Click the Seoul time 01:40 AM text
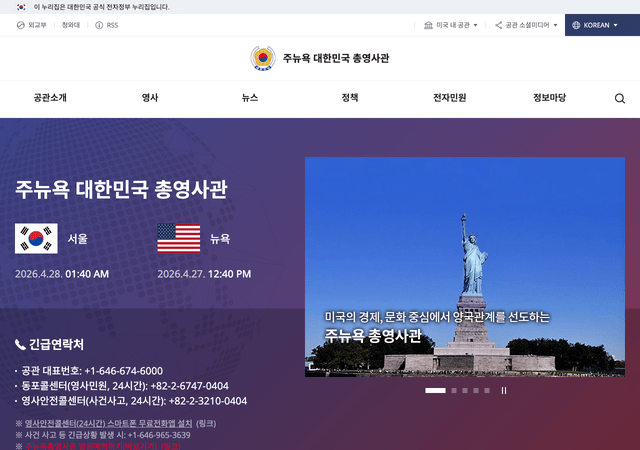 pyautogui.click(x=87, y=274)
